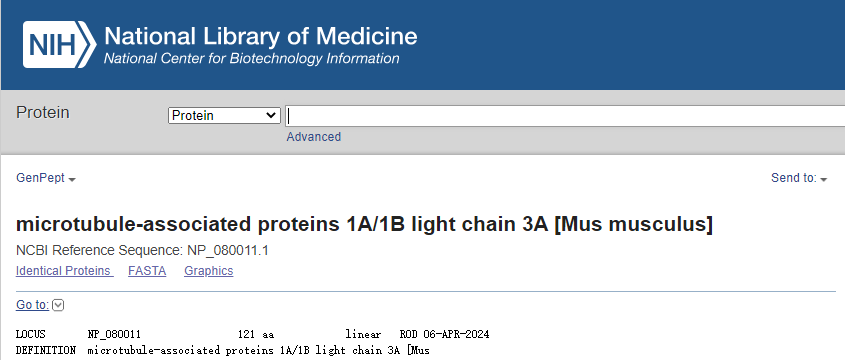Click the NIH logo badge
The height and width of the screenshot is (360, 845).
[59, 44]
